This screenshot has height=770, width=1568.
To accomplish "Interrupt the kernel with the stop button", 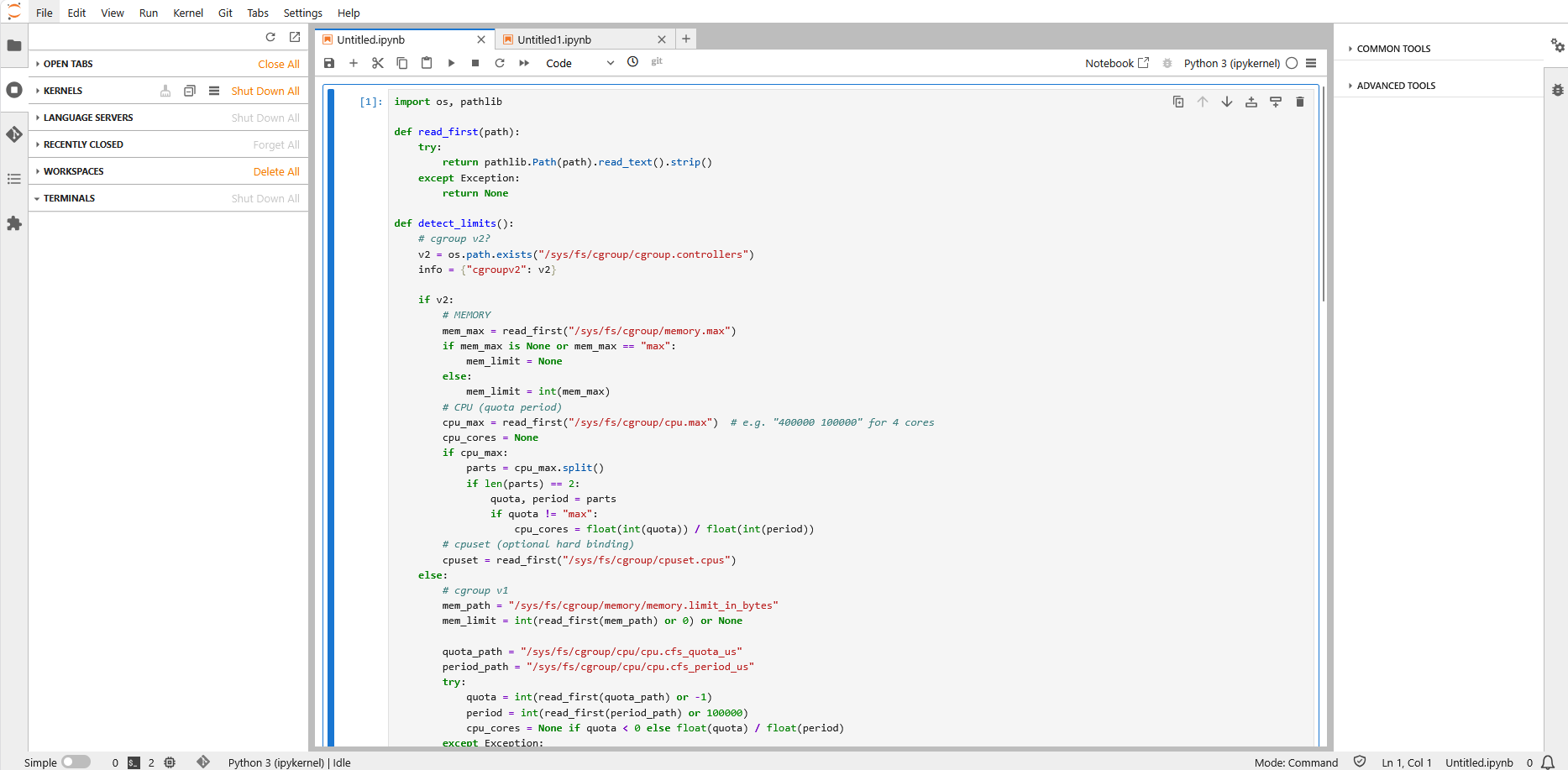I will tap(475, 63).
